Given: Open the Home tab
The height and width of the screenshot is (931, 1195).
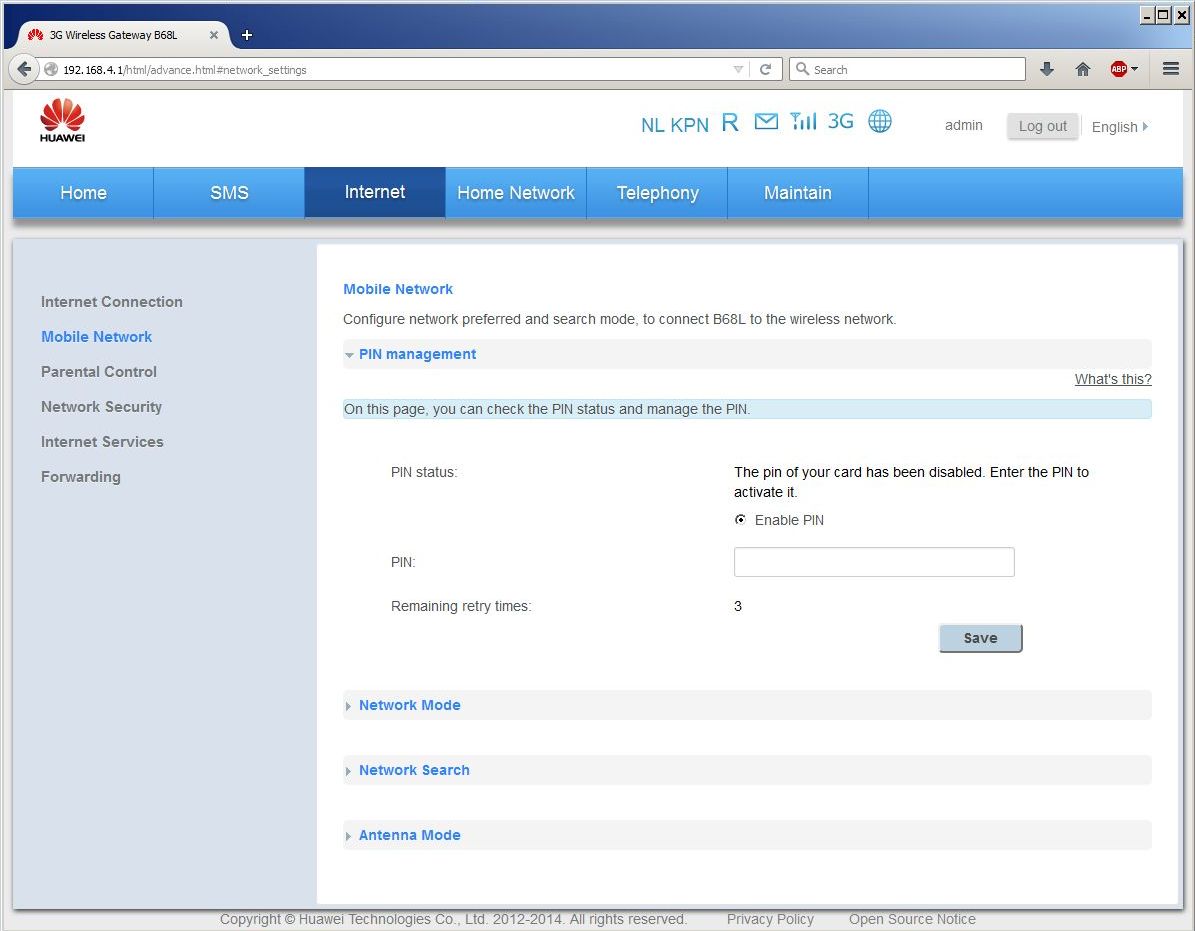Looking at the screenshot, I should 83,193.
